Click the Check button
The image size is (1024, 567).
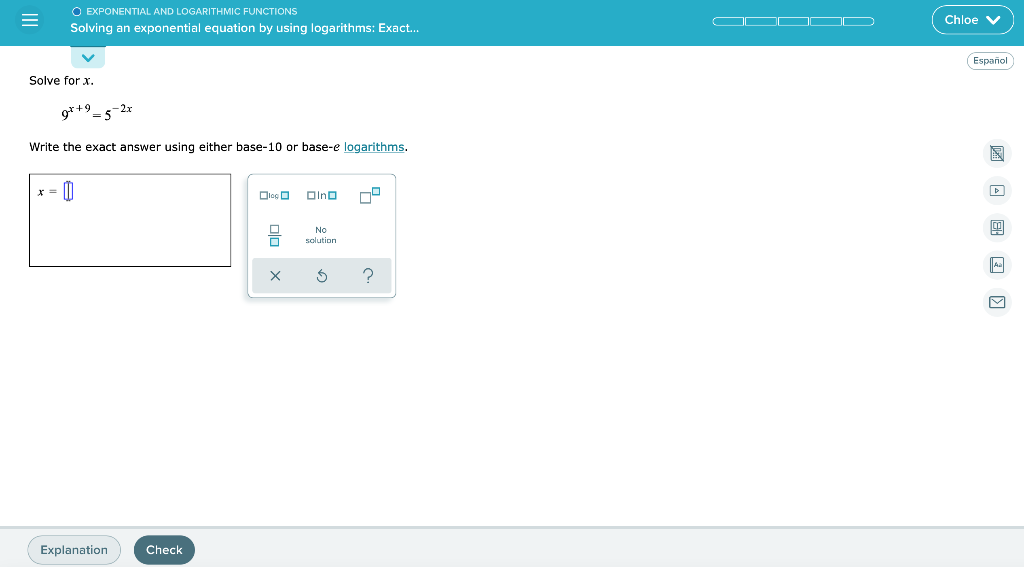point(165,550)
